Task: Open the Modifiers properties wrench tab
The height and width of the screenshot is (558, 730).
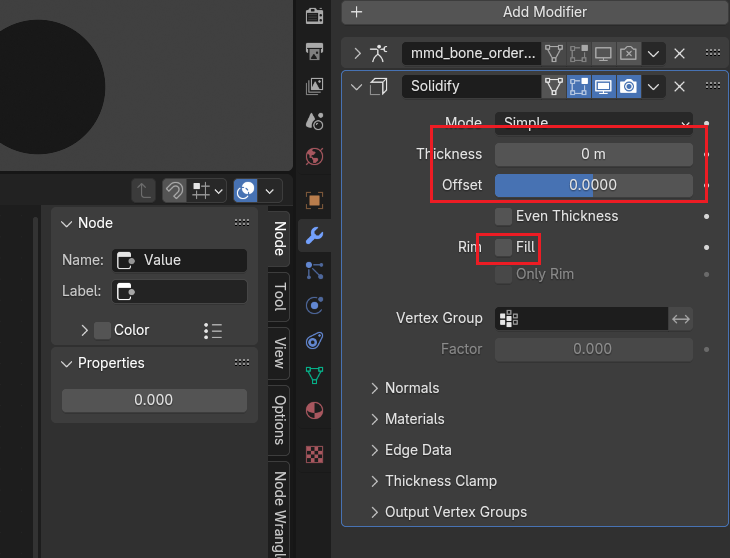Action: click(x=314, y=236)
